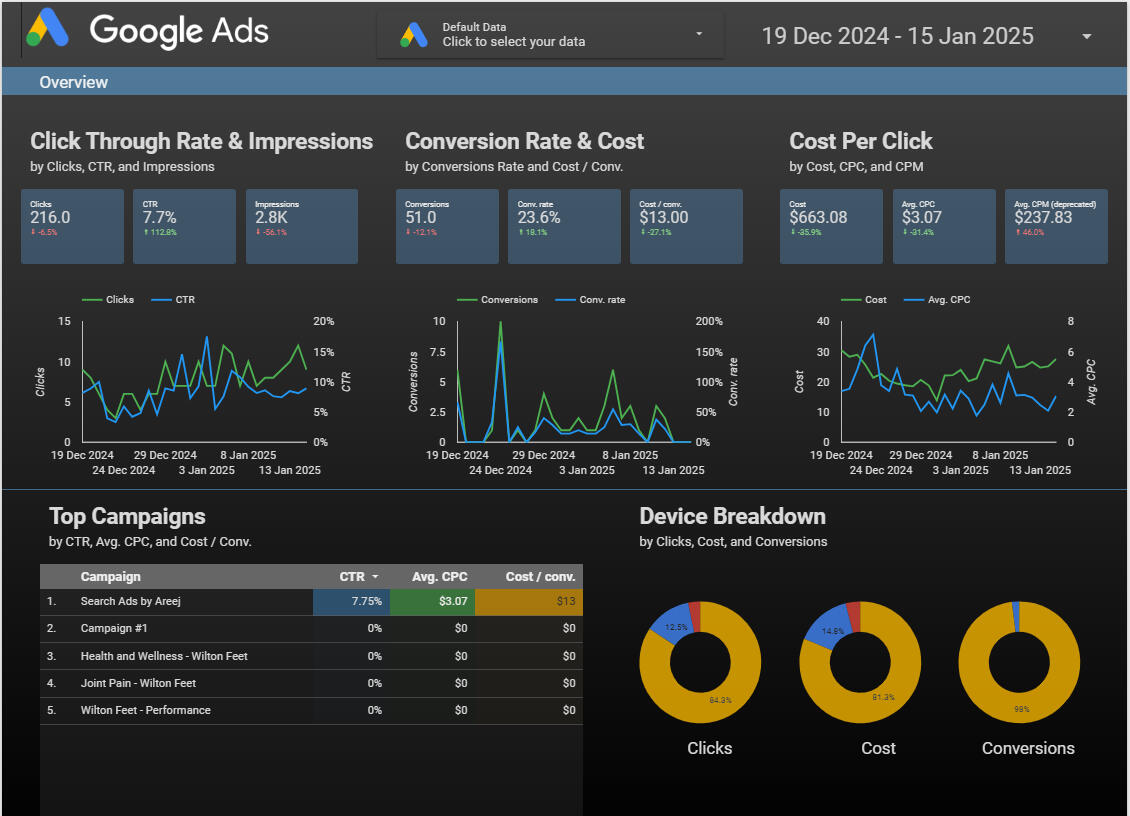Open the 19 Dec 2024 - 15 Jan 2025 date range
Image resolution: width=1130 pixels, height=816 pixels.
pos(897,36)
